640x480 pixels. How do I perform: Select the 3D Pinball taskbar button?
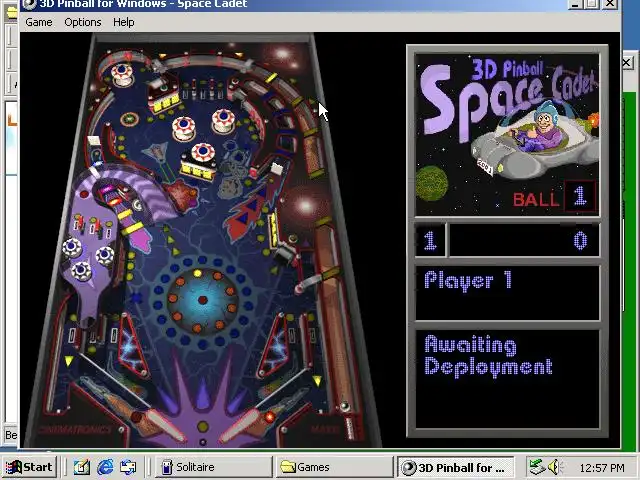456,467
